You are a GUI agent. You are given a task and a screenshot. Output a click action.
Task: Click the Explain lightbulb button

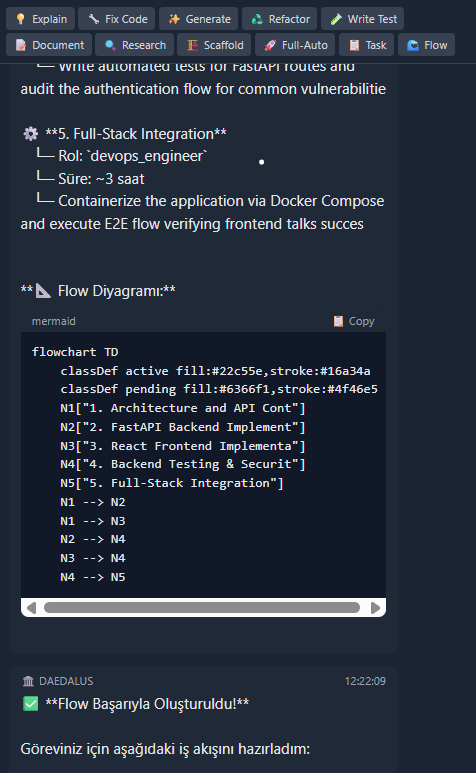point(40,19)
